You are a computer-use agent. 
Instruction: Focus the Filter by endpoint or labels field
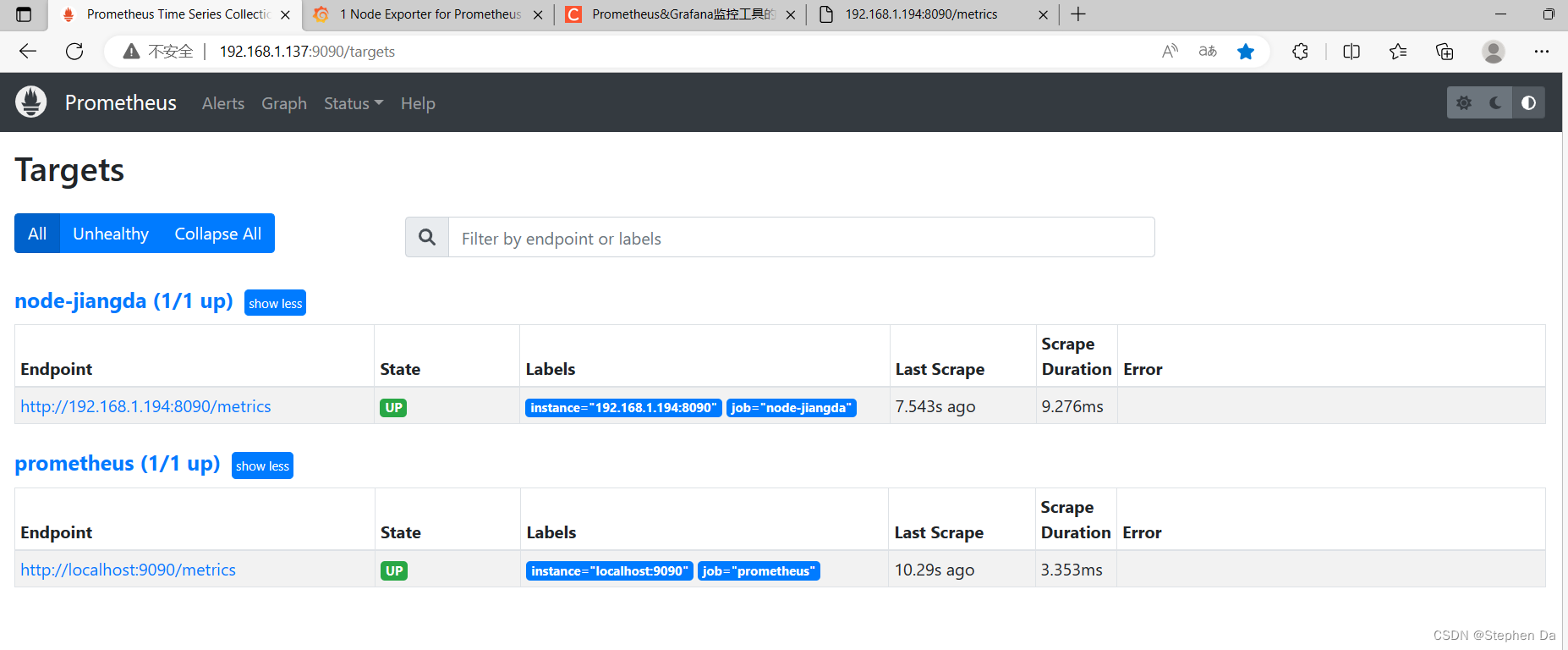[x=801, y=238]
